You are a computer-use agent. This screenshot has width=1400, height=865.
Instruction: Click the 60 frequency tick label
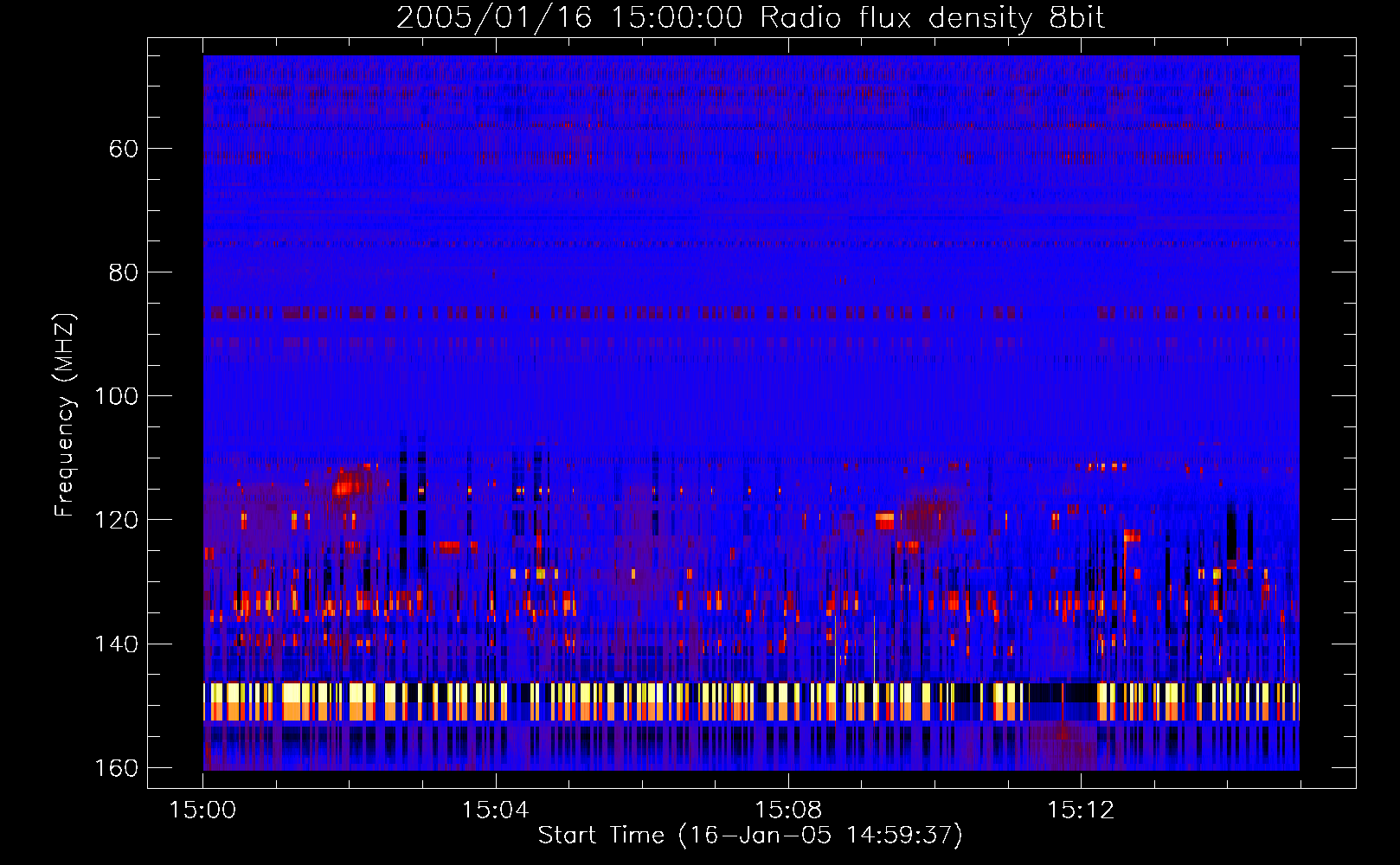point(124,149)
